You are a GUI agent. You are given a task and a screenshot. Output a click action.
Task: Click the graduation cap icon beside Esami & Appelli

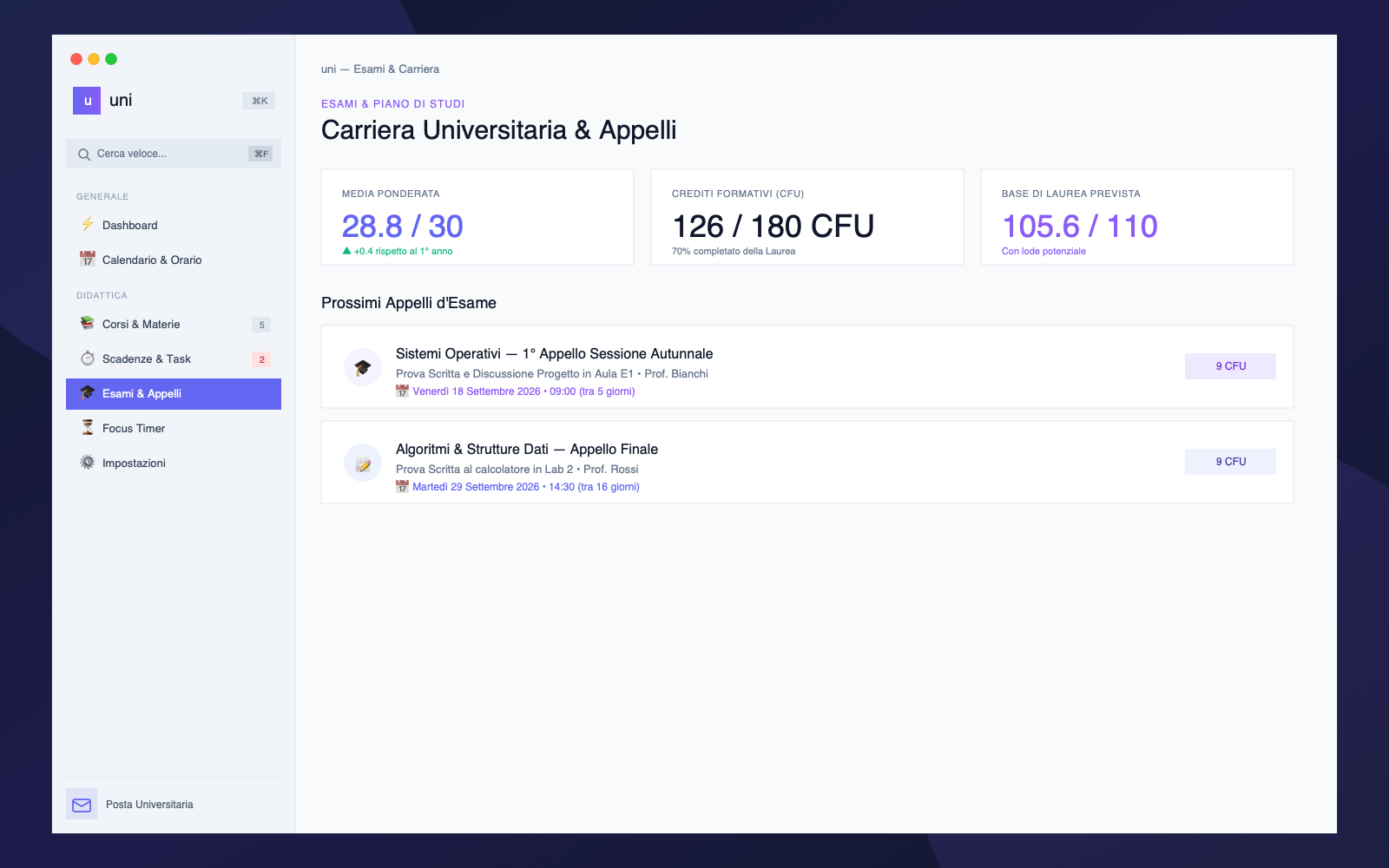88,393
